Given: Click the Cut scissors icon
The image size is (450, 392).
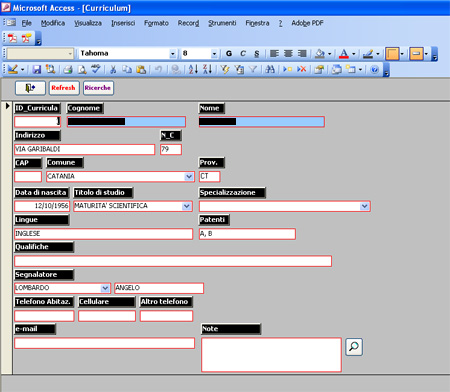Looking at the screenshot, I should pos(113,69).
